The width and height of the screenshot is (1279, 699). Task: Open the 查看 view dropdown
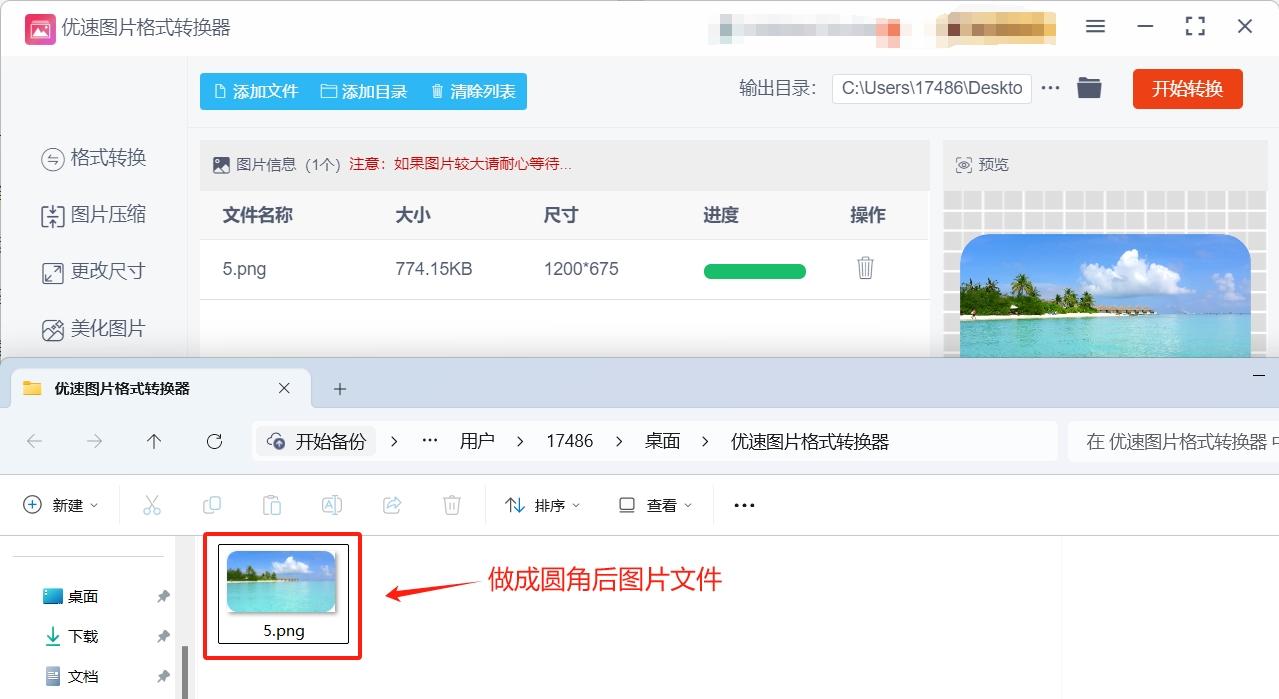[654, 504]
